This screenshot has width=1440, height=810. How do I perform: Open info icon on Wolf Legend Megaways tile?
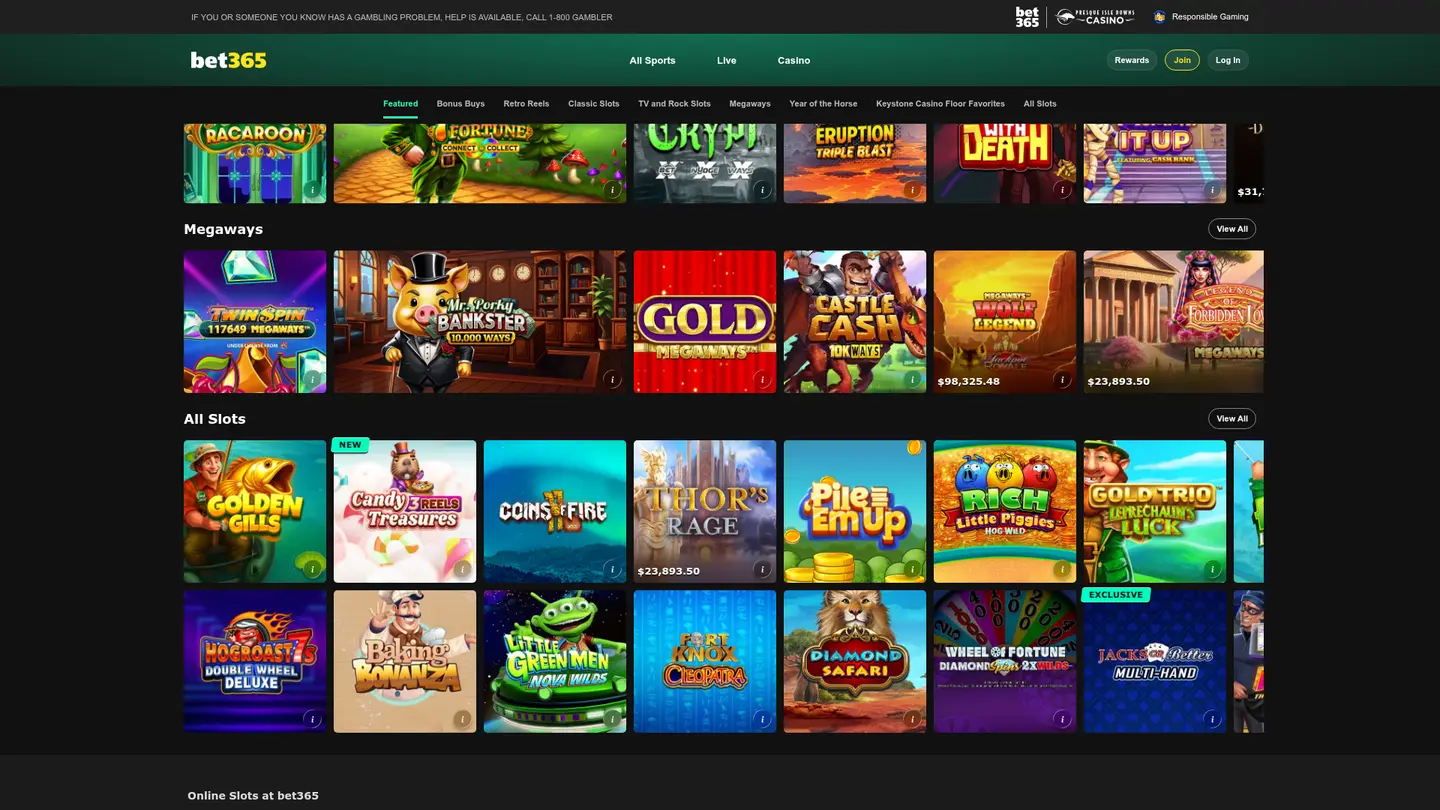click(1062, 379)
